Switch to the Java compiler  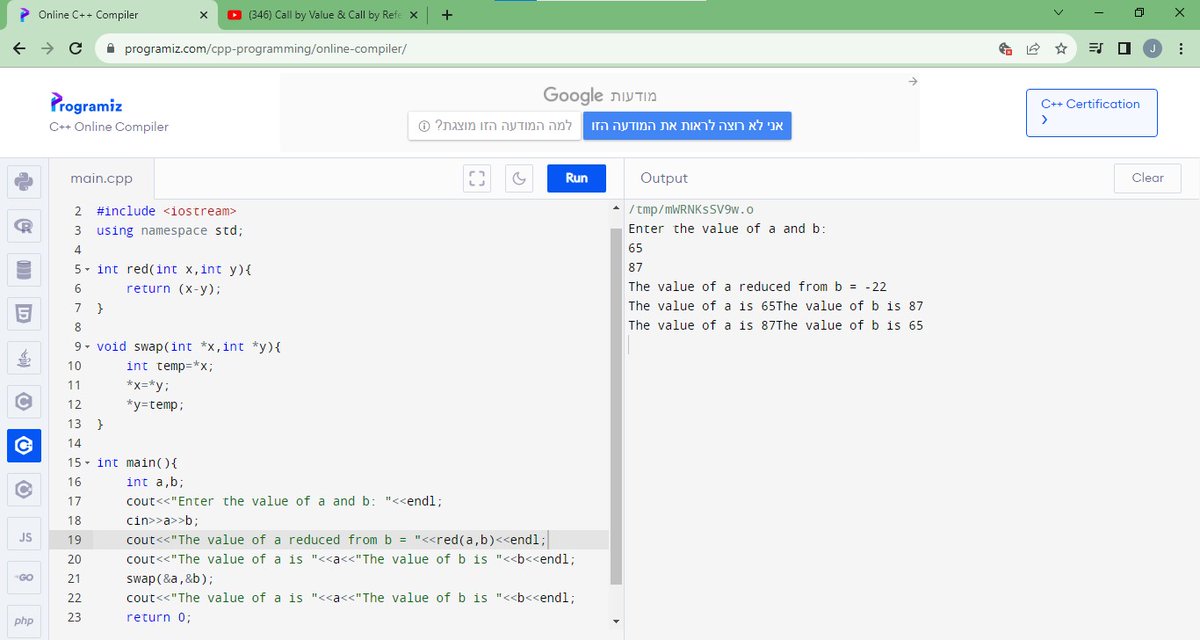point(24,356)
